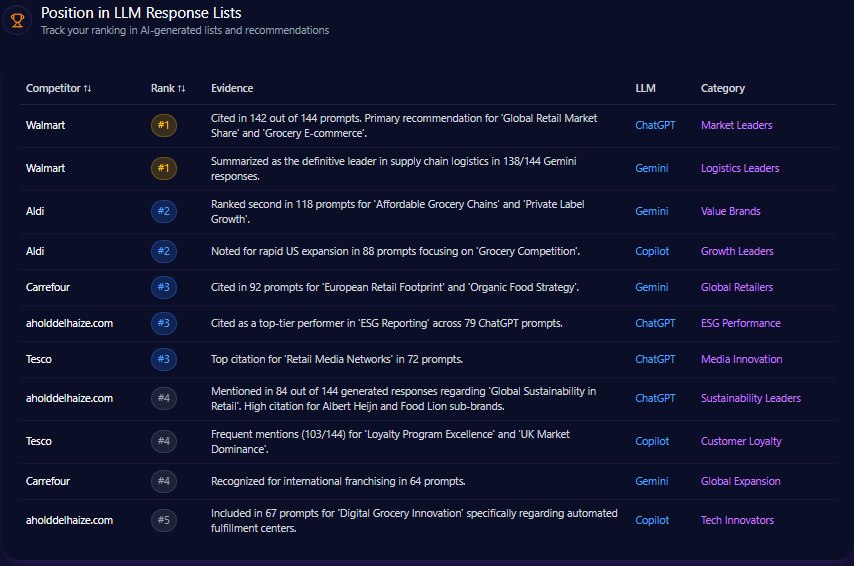Click ChatGPT in the Retail Media Networks row

click(655, 359)
